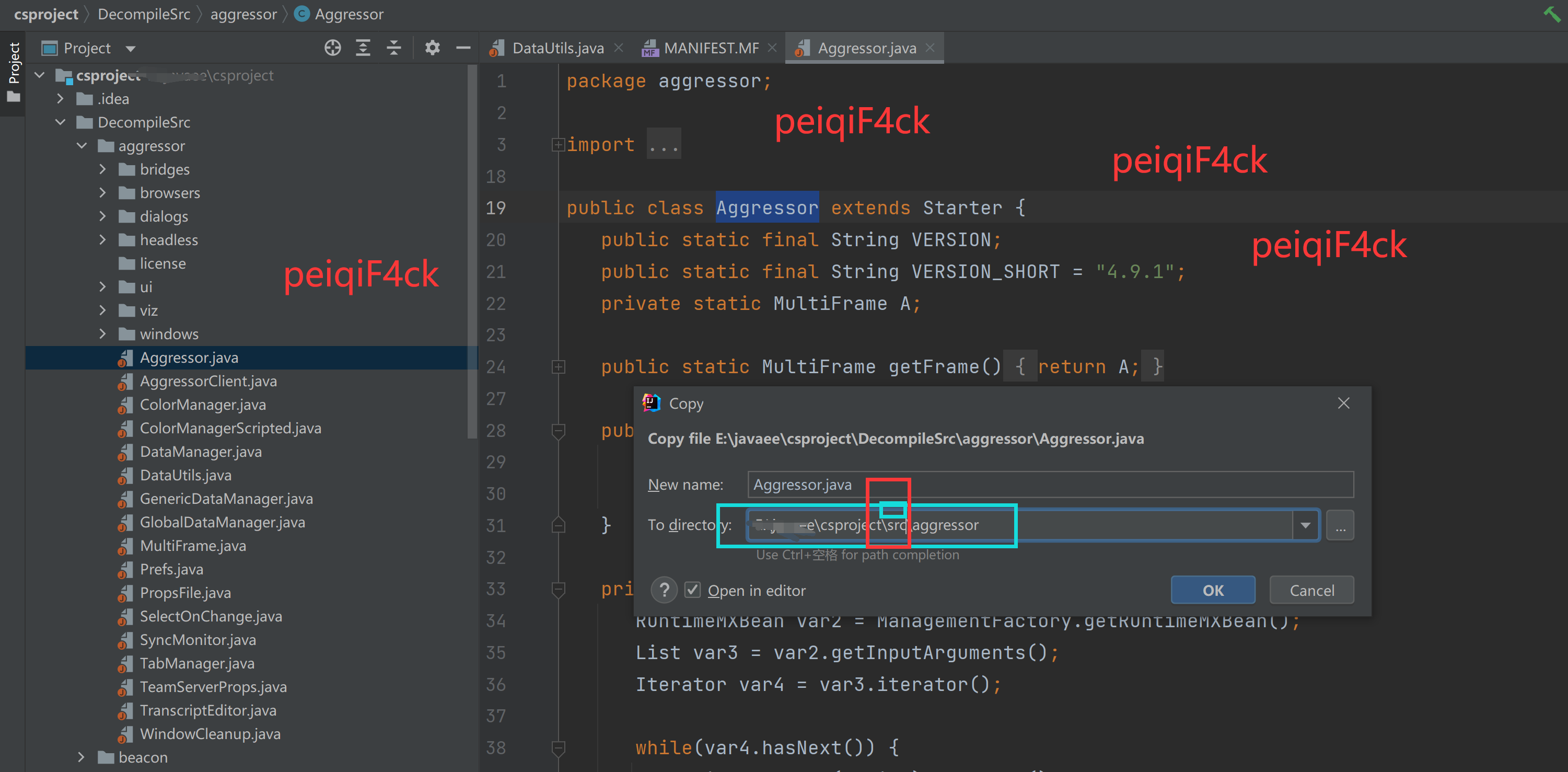Image resolution: width=1568 pixels, height=772 pixels.
Task: Click the Collapse All icon in Project panel
Action: (394, 48)
